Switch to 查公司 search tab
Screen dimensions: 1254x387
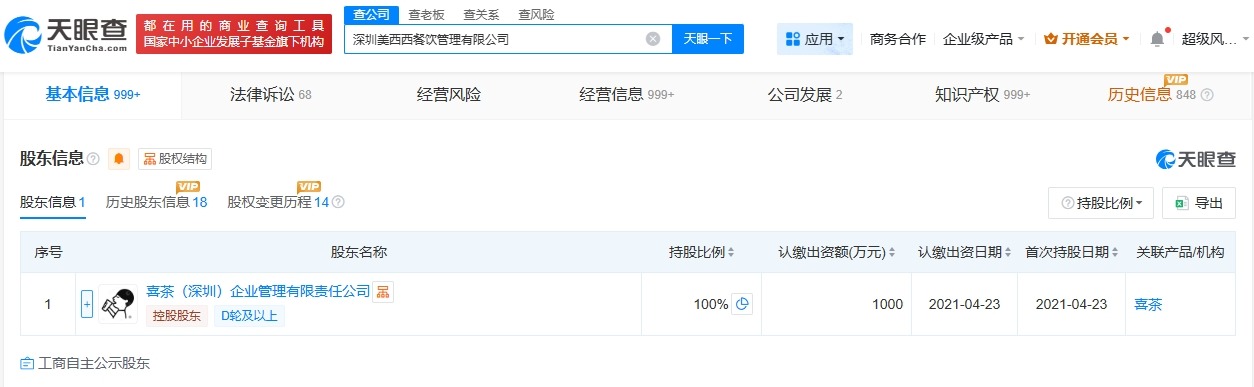click(x=371, y=14)
